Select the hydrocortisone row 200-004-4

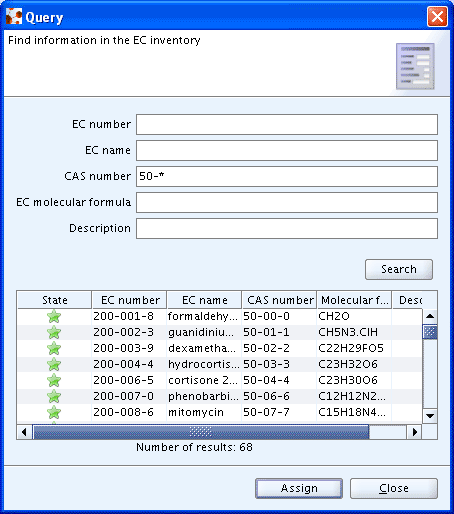220,364
